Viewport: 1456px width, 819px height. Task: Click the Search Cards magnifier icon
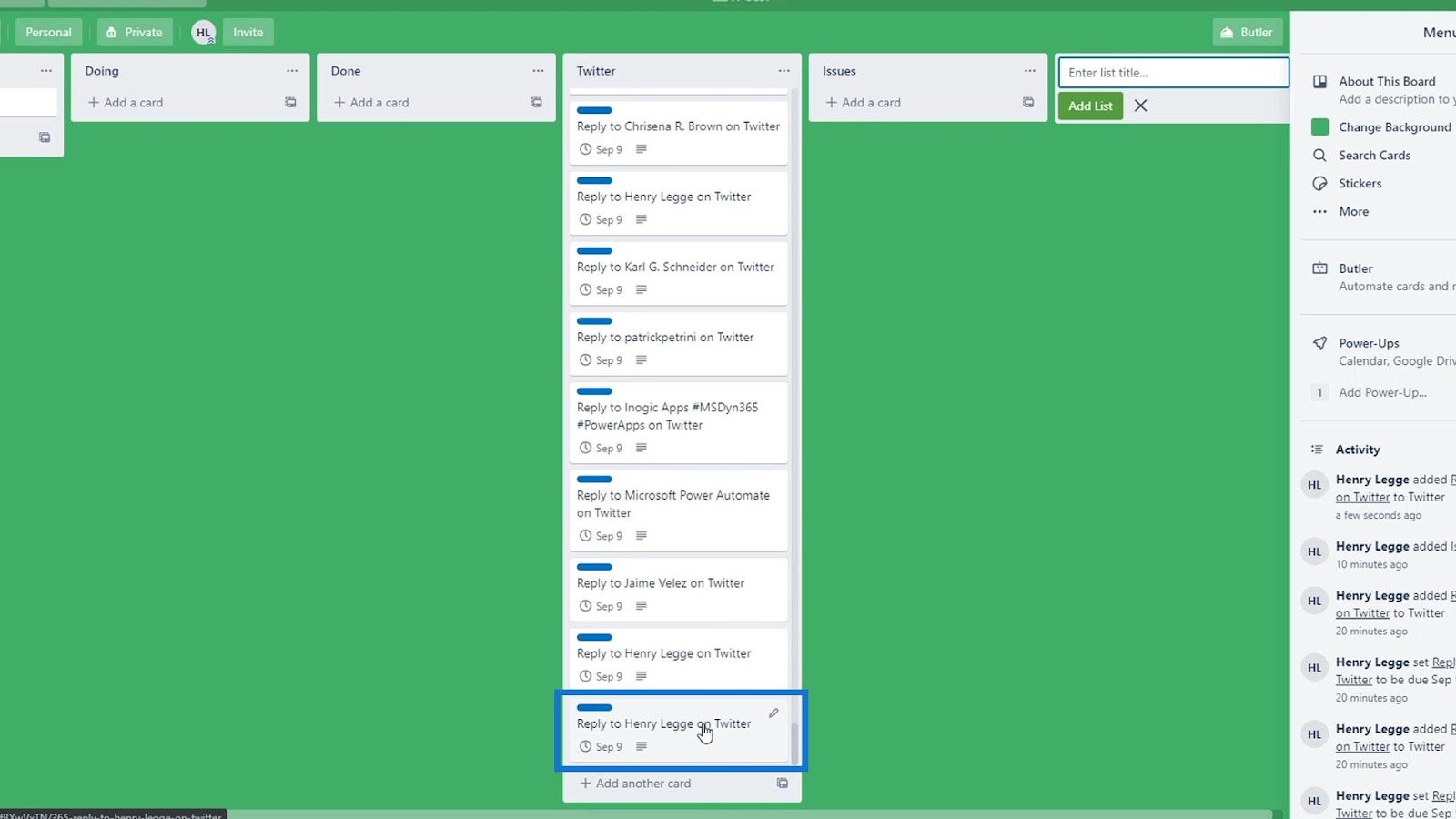pyautogui.click(x=1319, y=155)
